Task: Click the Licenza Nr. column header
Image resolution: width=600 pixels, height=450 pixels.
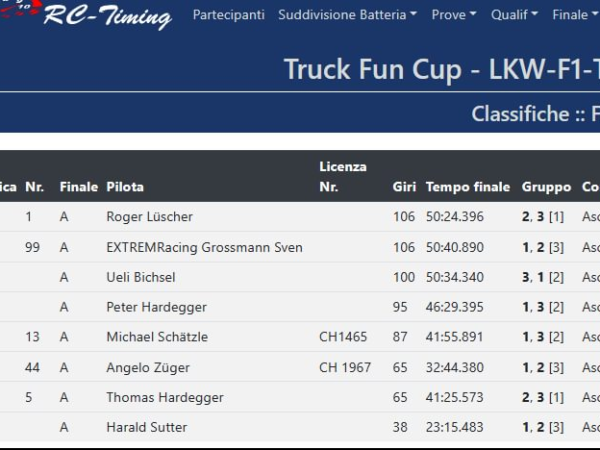Action: pos(343,176)
